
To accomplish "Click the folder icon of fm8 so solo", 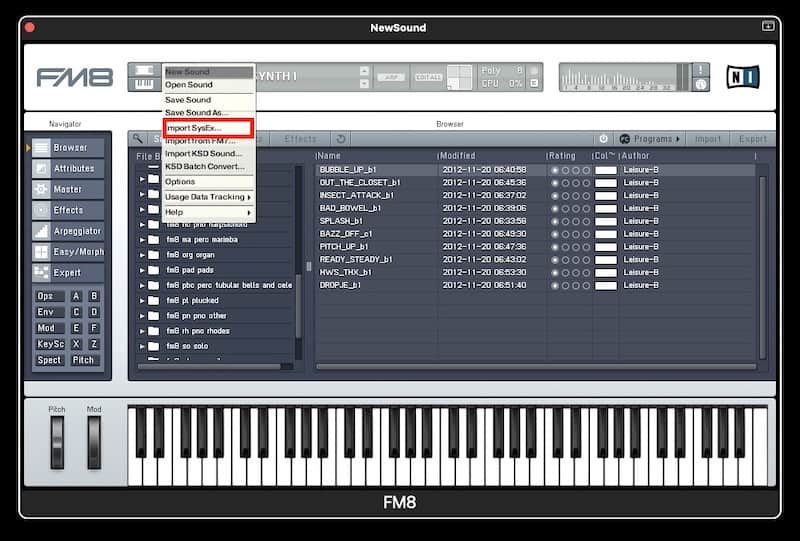I will (x=154, y=346).
